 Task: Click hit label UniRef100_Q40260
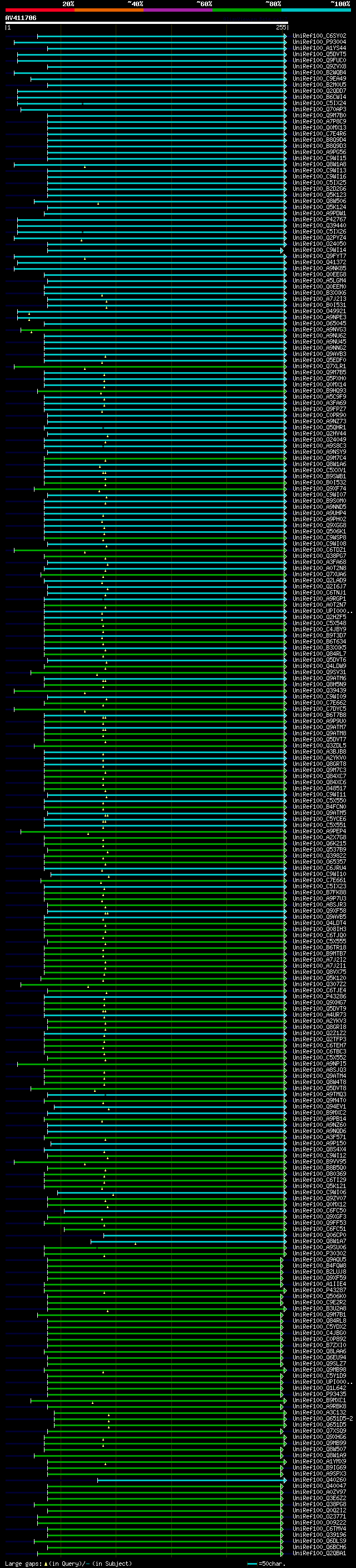coord(319,1480)
